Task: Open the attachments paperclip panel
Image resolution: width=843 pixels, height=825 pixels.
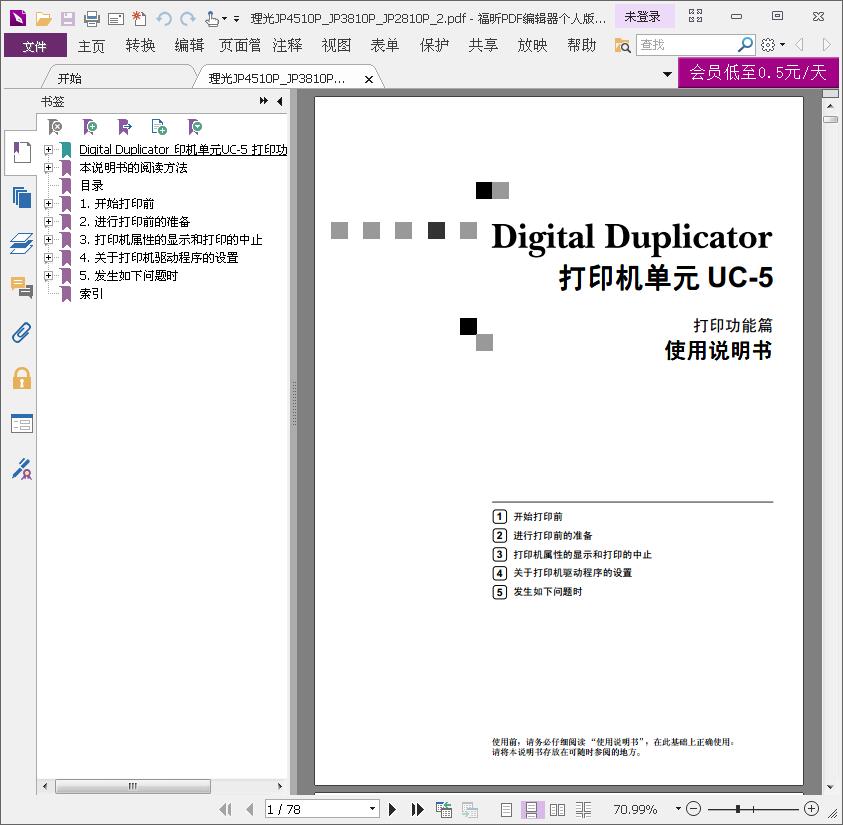Action: click(x=22, y=333)
